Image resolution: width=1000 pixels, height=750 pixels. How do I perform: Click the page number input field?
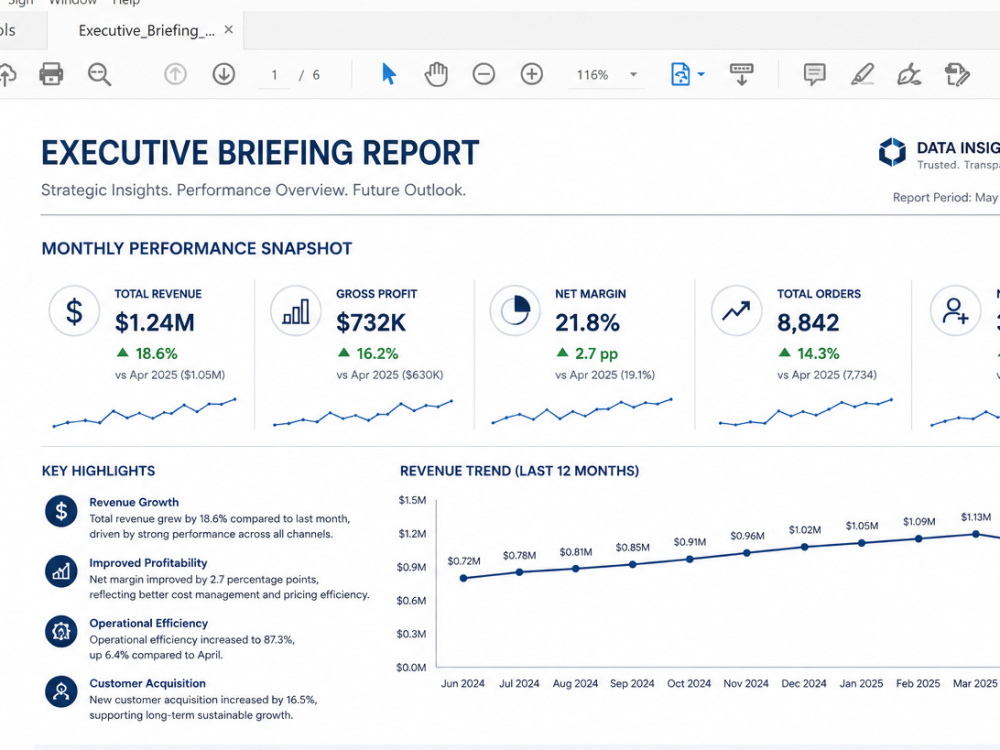click(274, 75)
